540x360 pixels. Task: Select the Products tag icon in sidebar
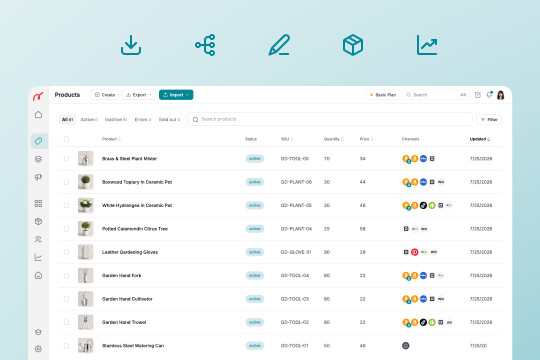[39, 141]
